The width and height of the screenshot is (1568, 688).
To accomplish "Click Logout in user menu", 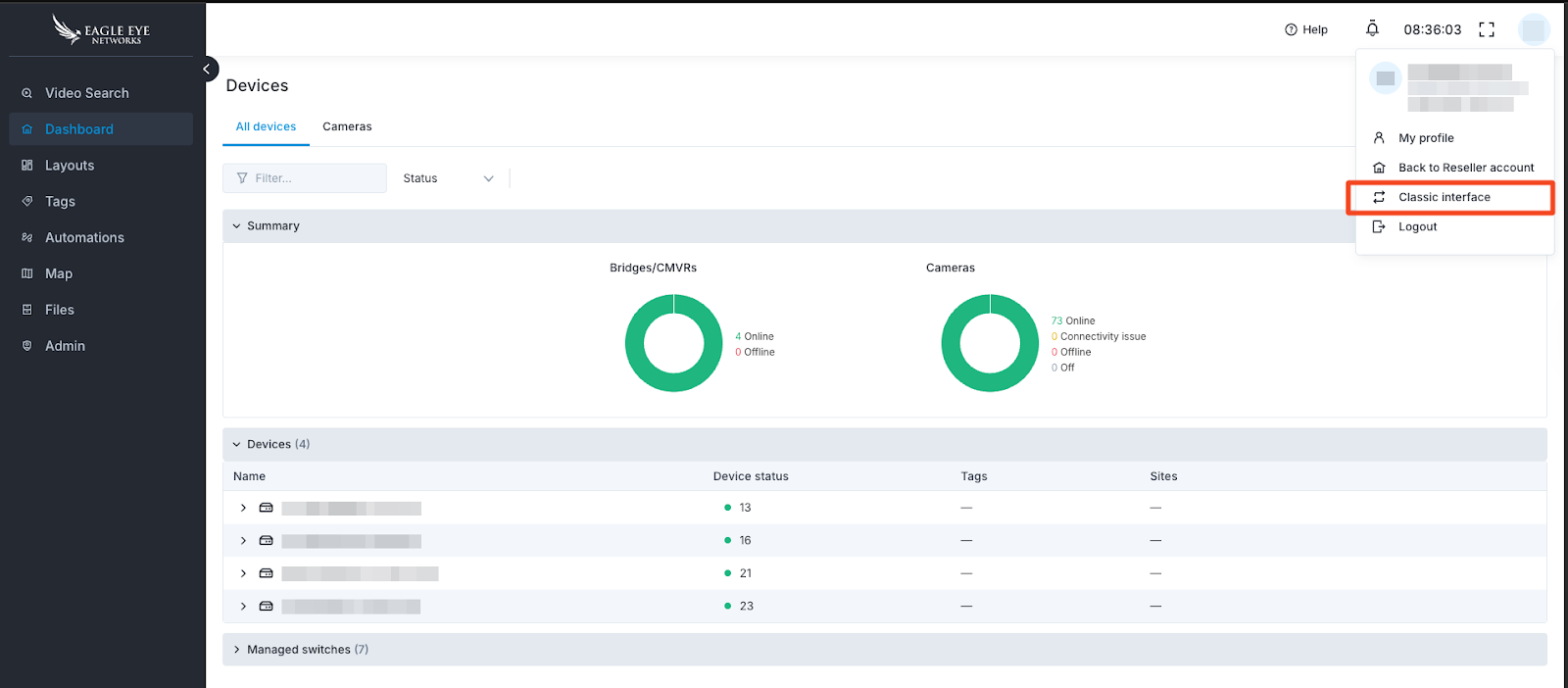I will 1417,226.
